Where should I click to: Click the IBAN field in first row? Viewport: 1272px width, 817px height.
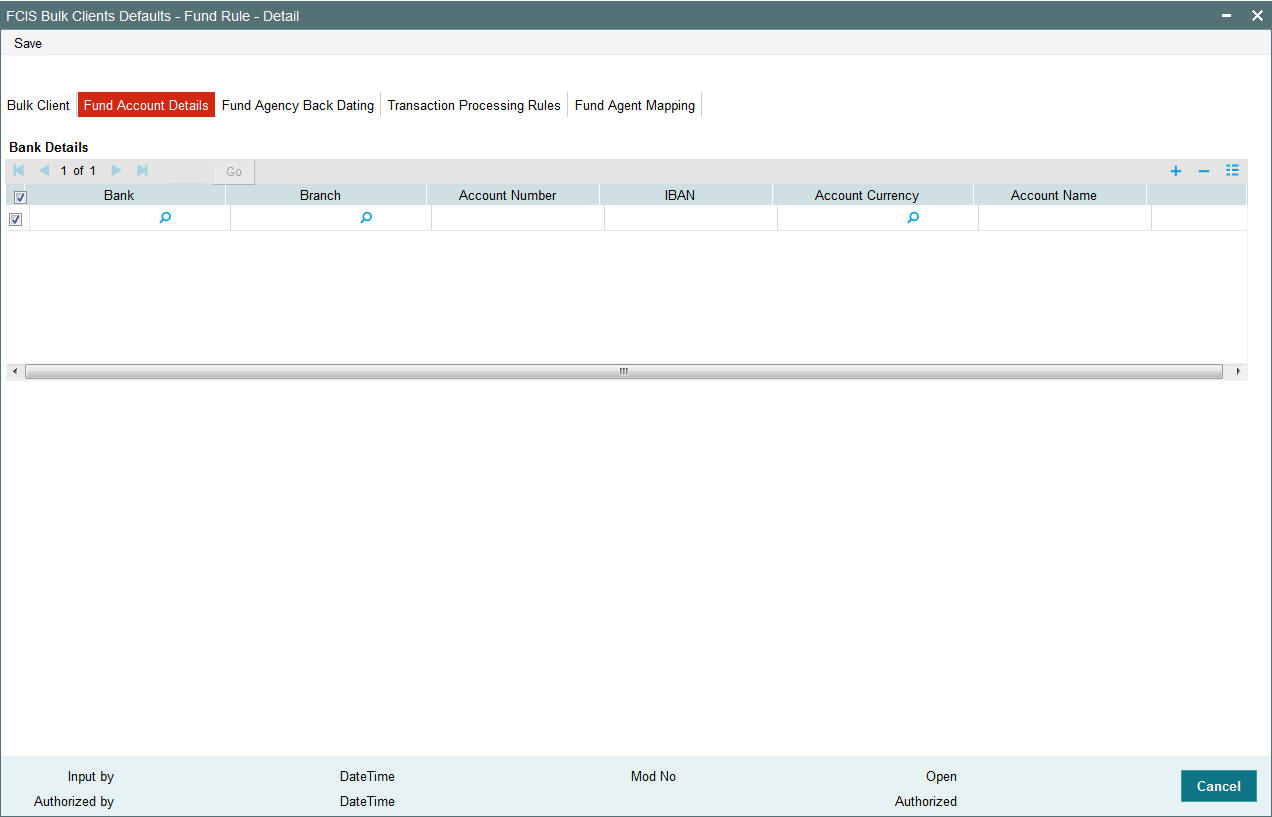(690, 218)
